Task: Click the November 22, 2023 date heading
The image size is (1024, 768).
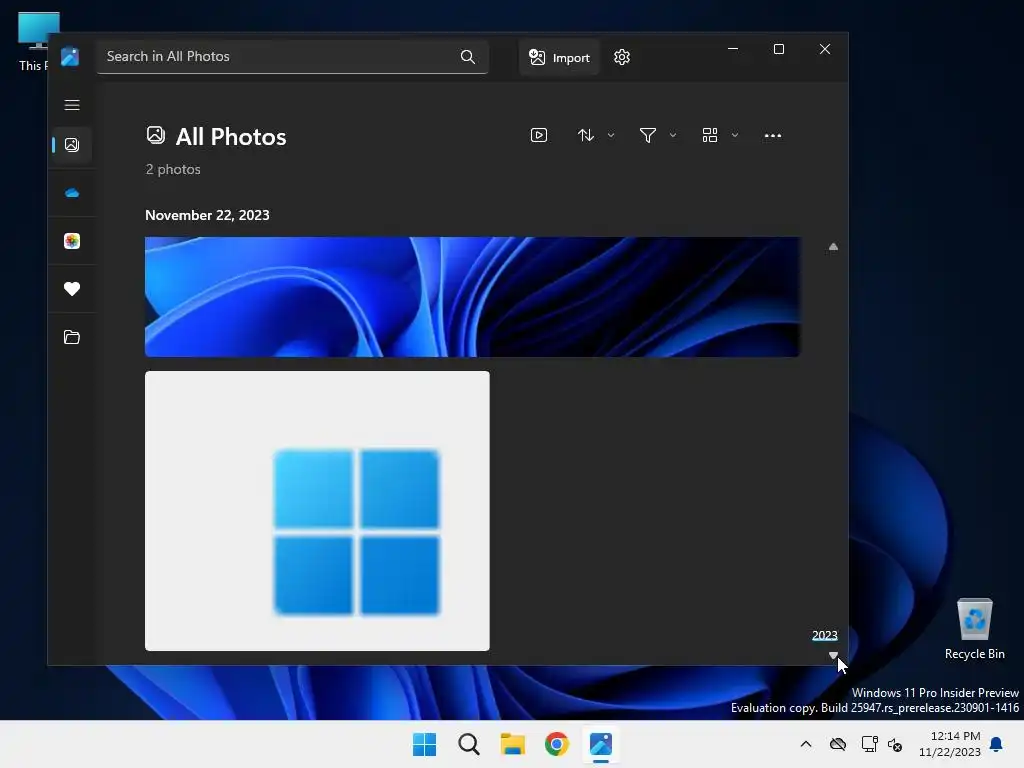Action: (207, 215)
